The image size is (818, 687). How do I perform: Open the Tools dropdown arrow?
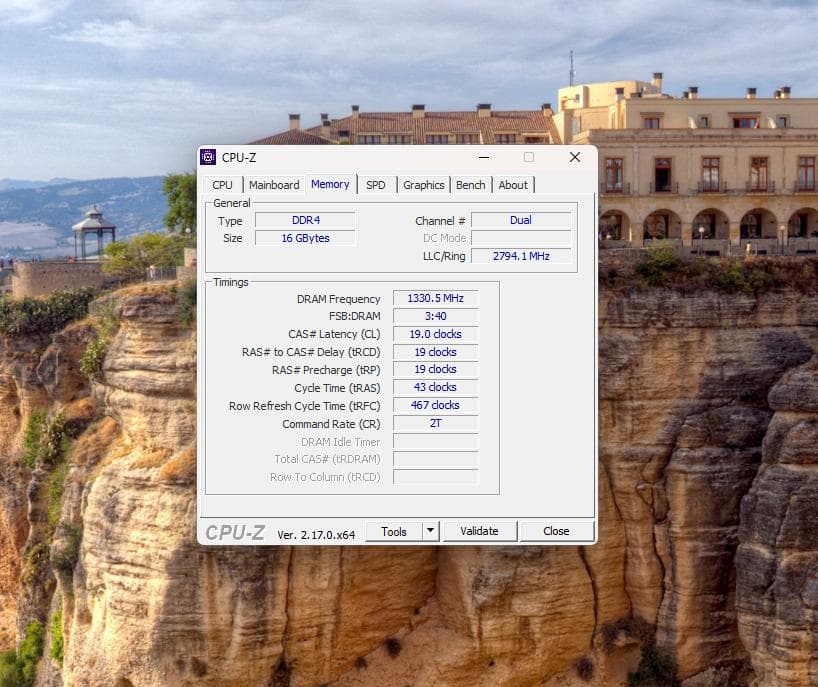430,531
